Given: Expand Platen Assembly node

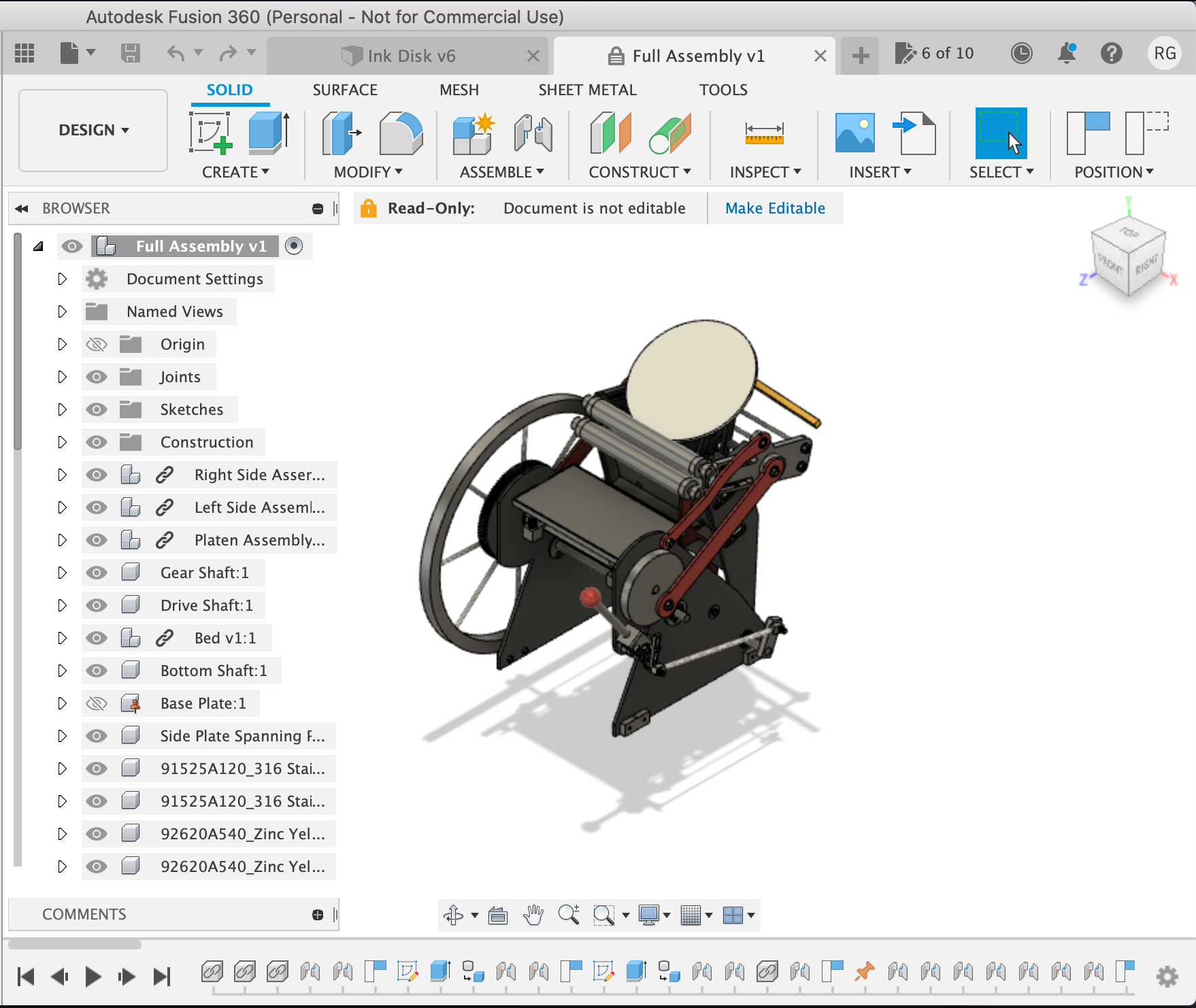Looking at the screenshot, I should (x=62, y=540).
